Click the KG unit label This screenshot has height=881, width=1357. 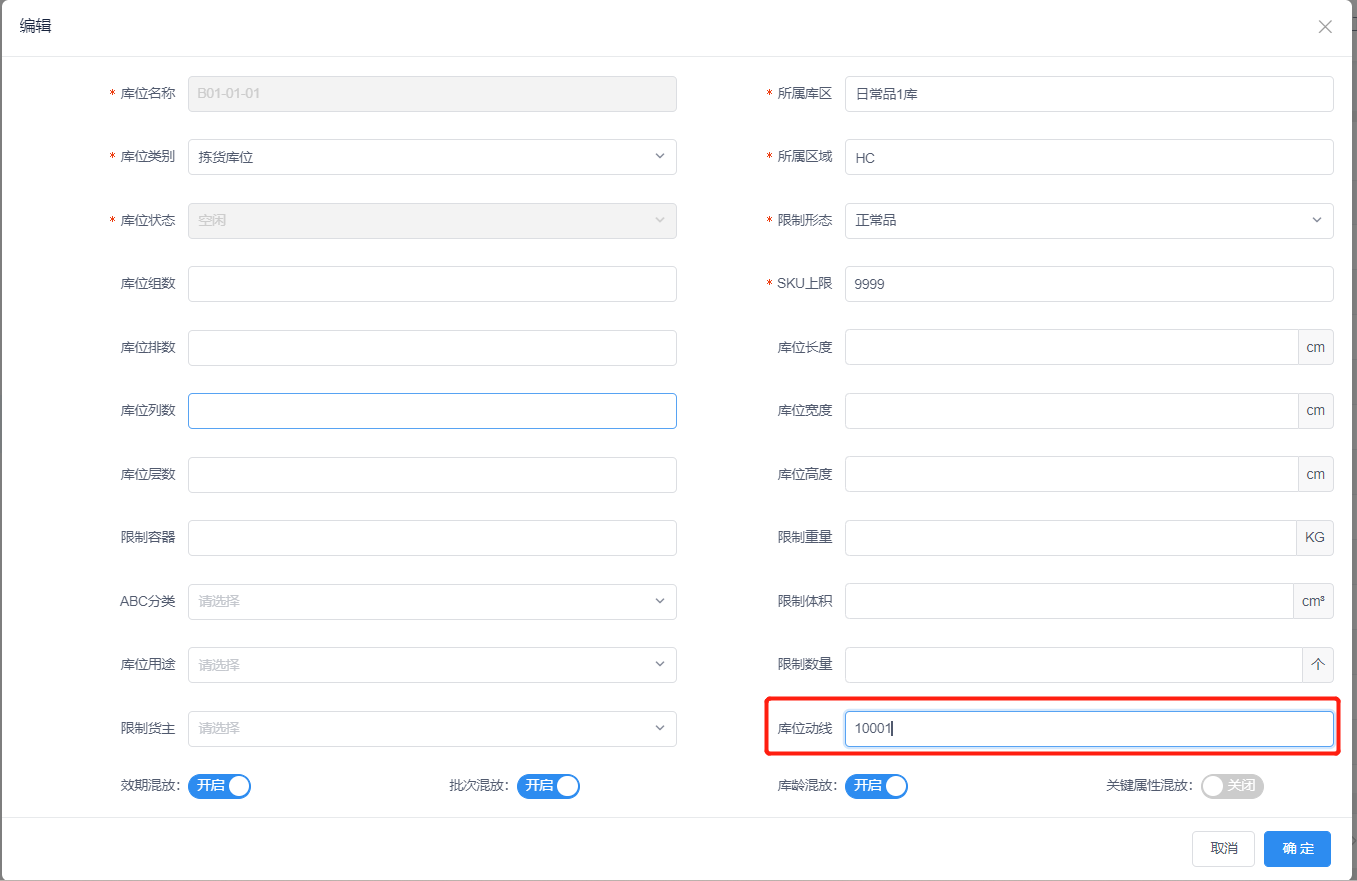[x=1315, y=538]
